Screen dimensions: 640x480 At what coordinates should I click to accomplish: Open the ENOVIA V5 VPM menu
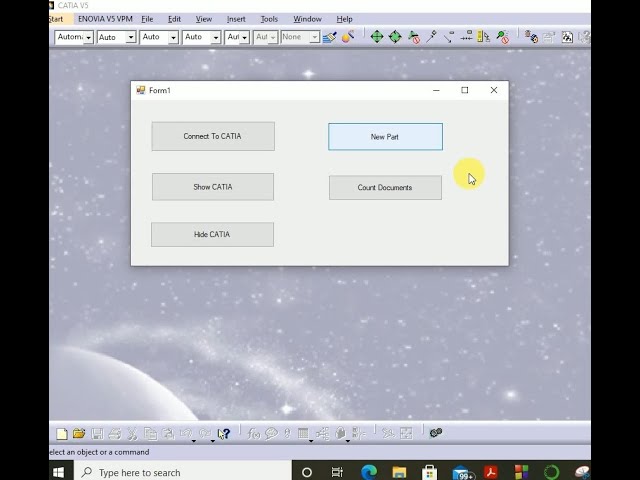[x=105, y=19]
